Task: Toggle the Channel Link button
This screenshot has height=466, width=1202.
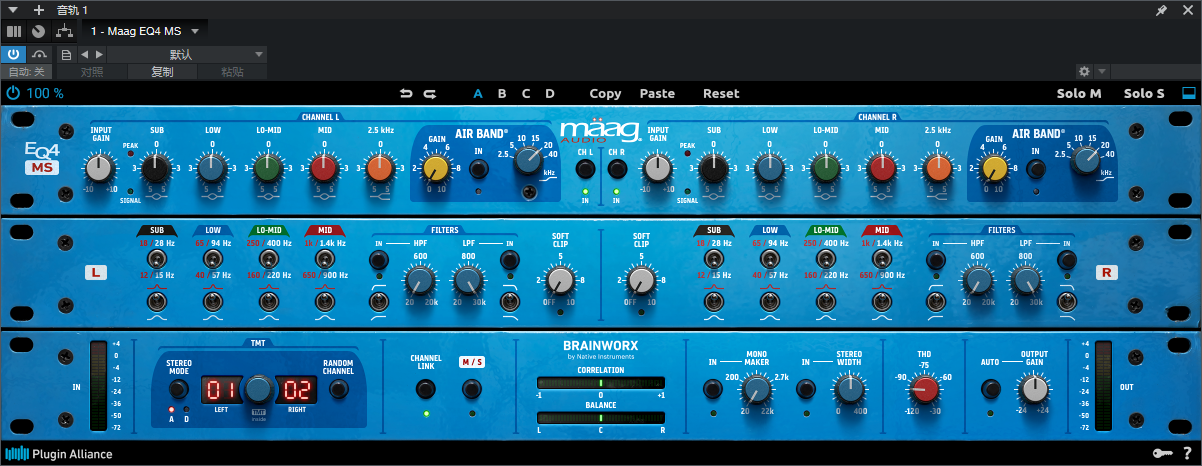Action: [427, 389]
